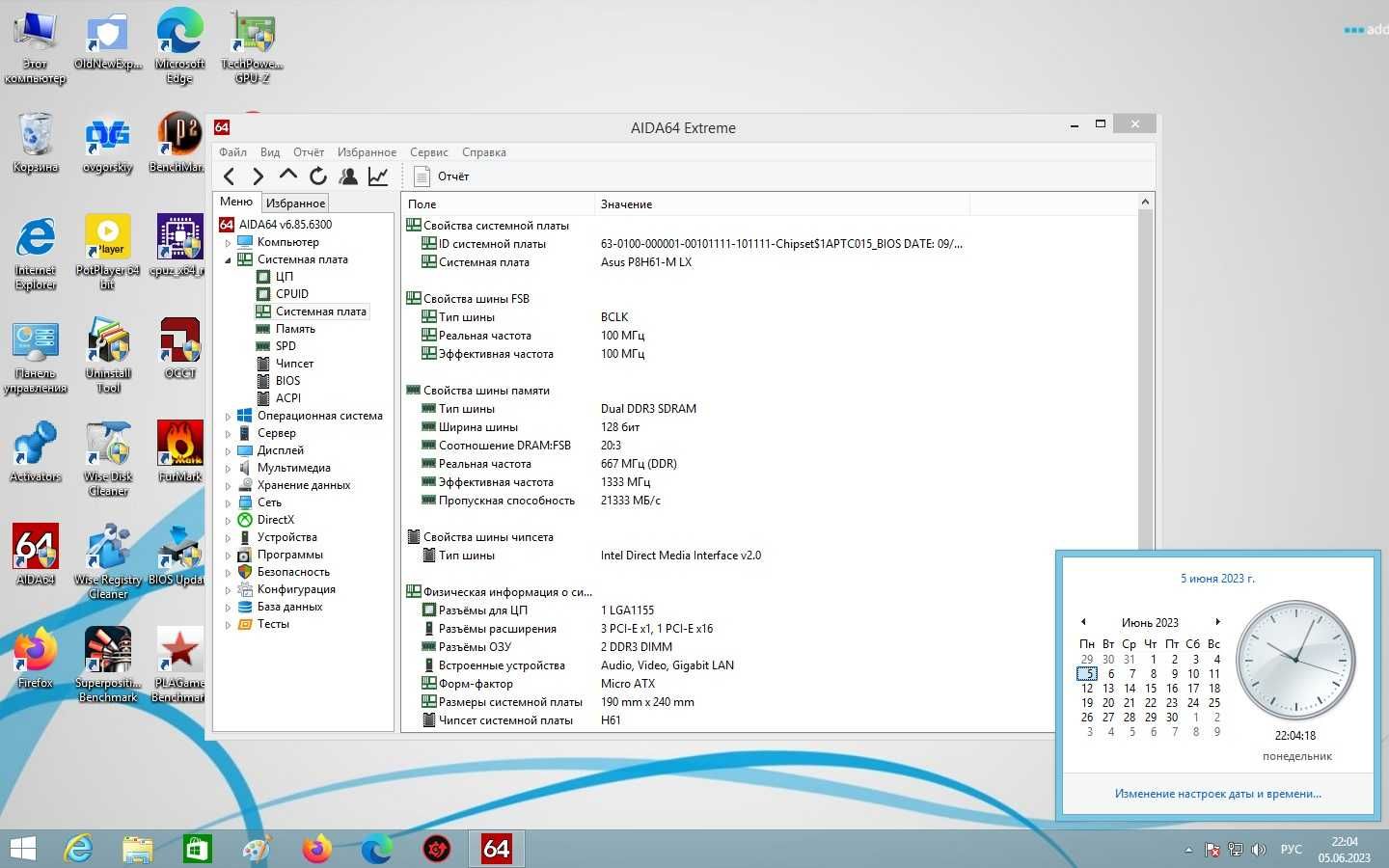
Task: Click Значение column header
Action: click(x=781, y=203)
